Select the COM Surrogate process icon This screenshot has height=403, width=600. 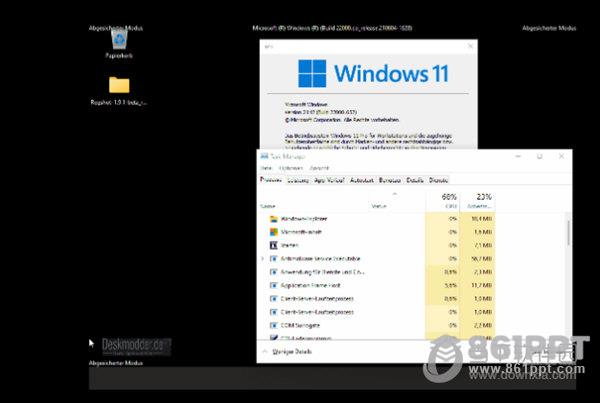(273, 325)
